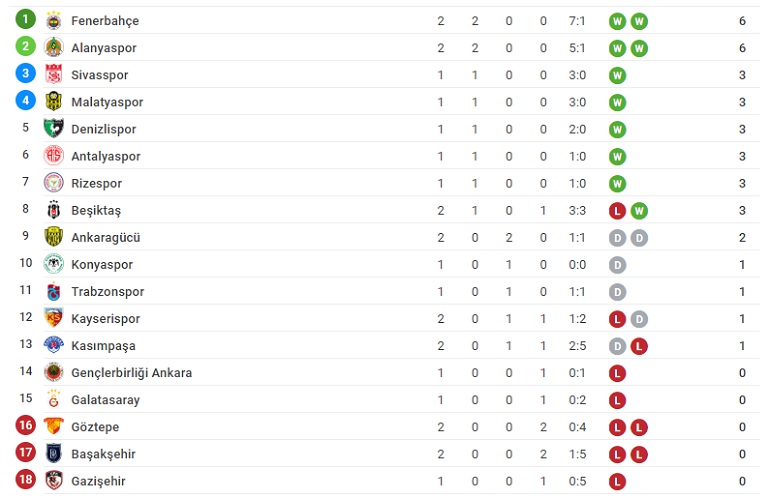Viewport: 770px width, 498px height.
Task: Click the Galatasaray team logo
Action: (54, 399)
